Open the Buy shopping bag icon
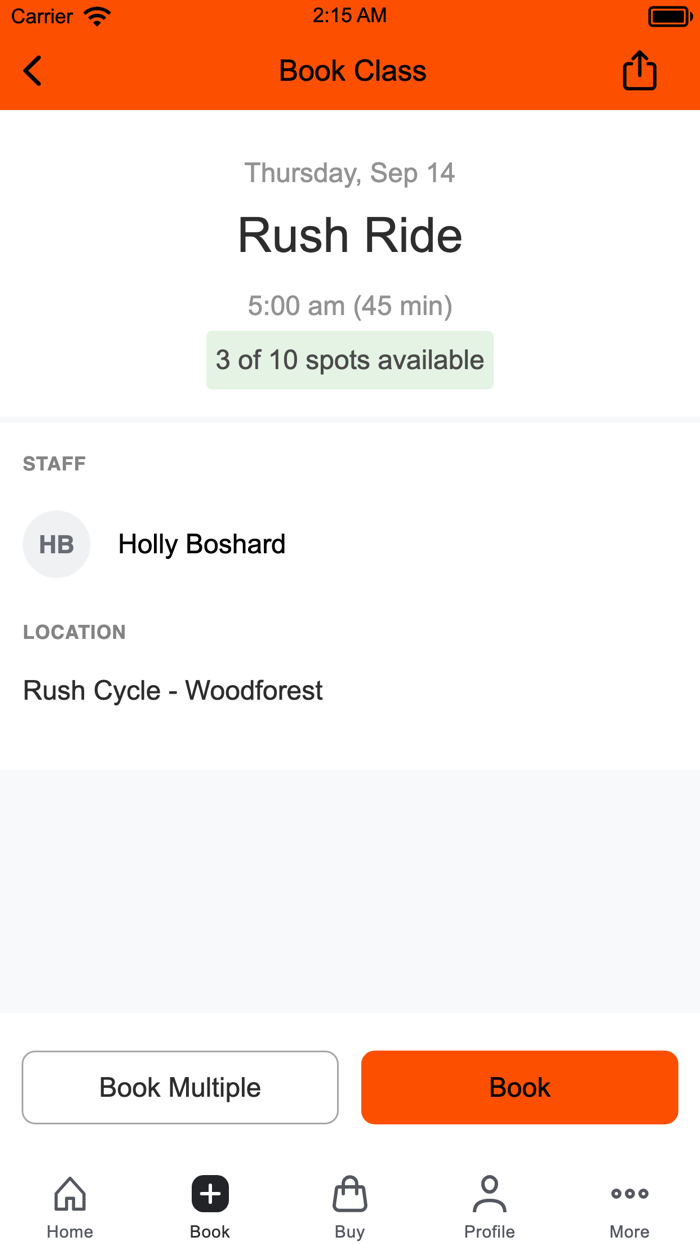This screenshot has height=1244, width=700. point(349,1192)
